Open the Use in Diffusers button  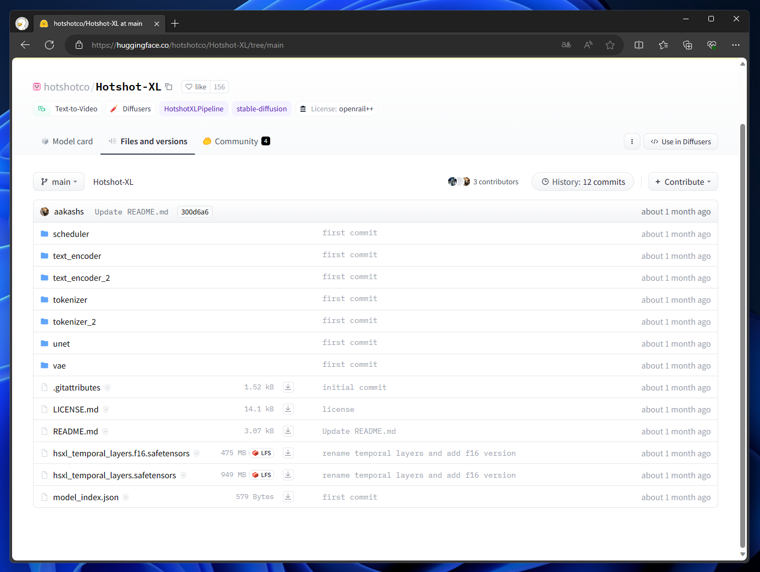pos(681,142)
